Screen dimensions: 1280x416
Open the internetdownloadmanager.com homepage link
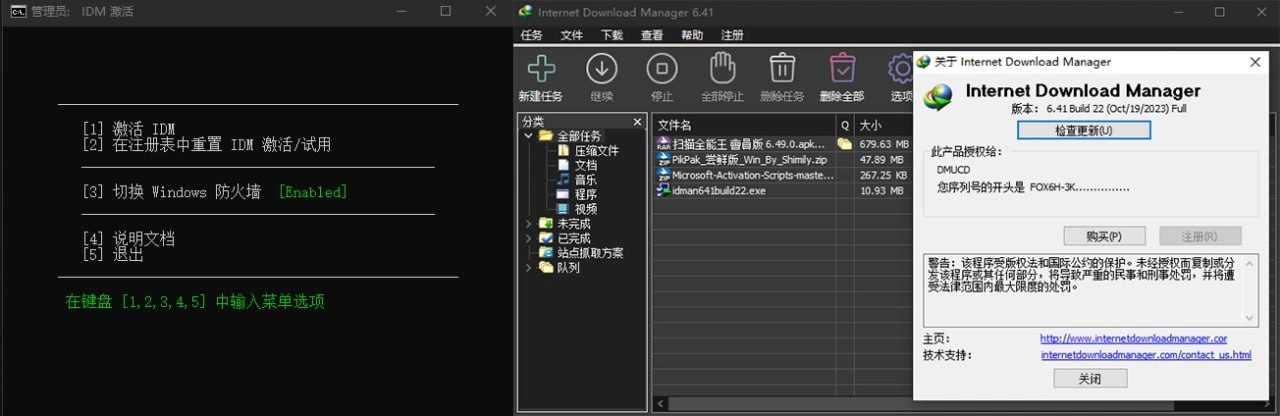point(1133,339)
